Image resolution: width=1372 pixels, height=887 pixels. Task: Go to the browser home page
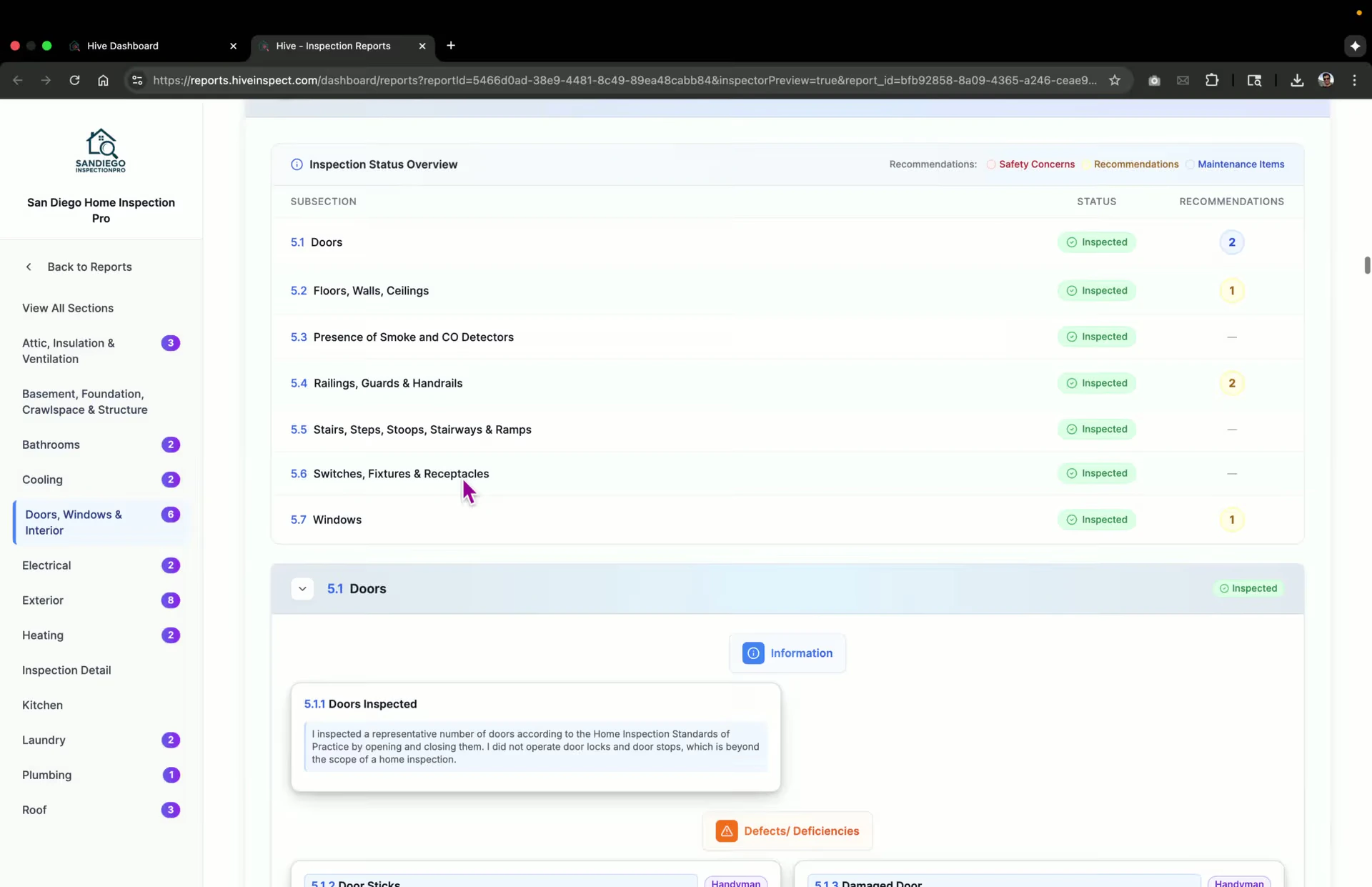(x=103, y=80)
